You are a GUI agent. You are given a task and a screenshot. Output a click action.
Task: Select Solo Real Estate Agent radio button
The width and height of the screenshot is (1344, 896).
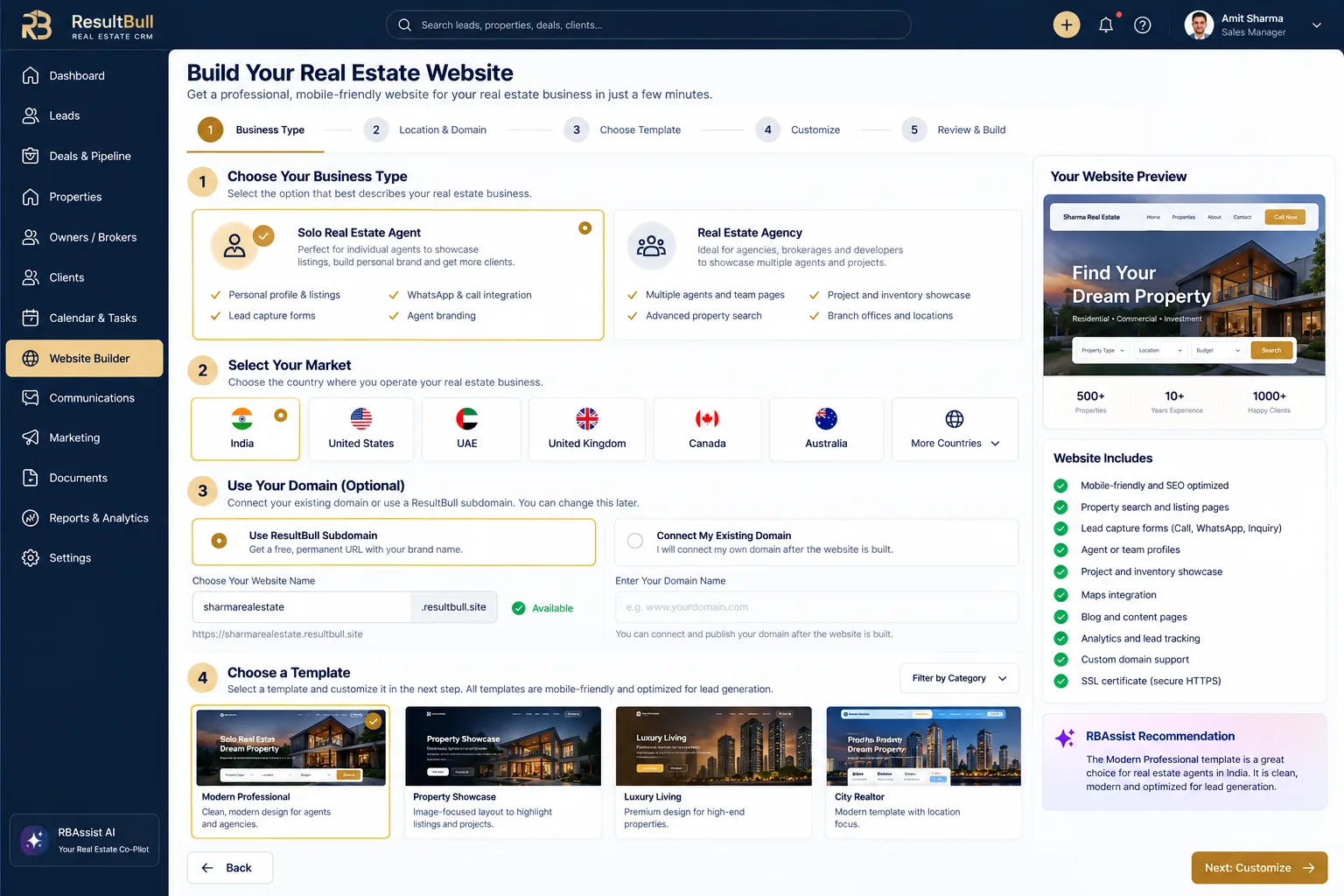[x=585, y=228]
